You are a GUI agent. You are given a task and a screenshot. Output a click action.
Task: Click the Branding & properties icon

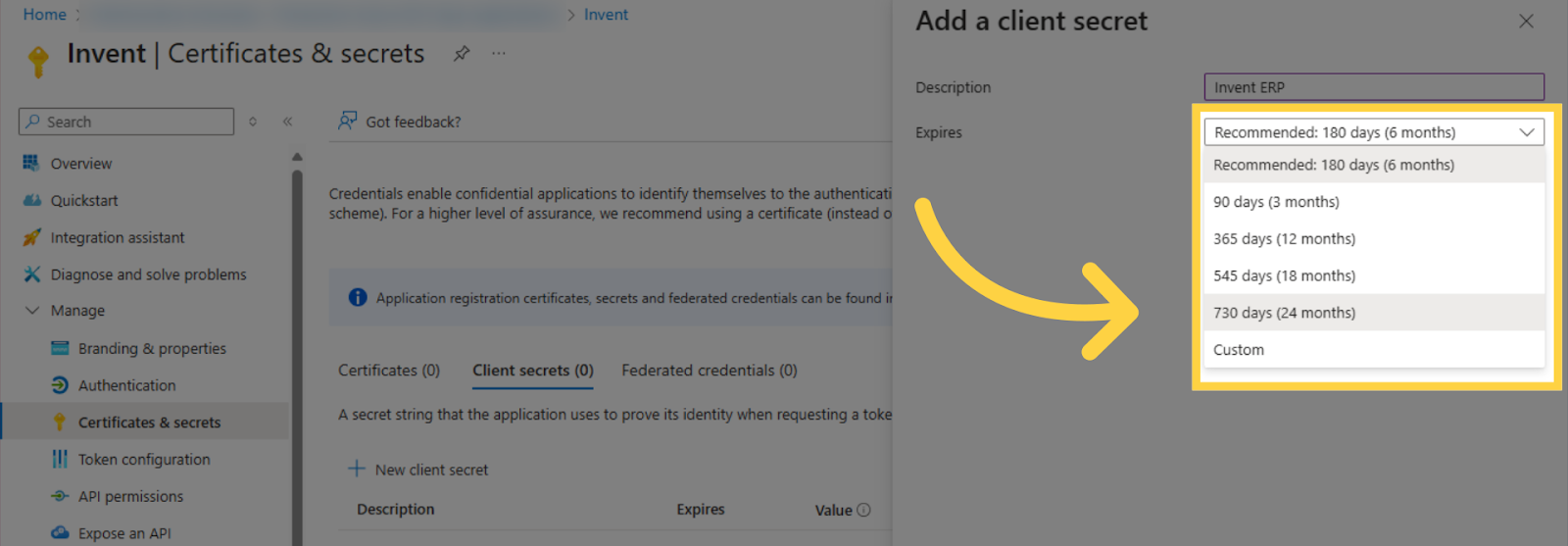(60, 348)
